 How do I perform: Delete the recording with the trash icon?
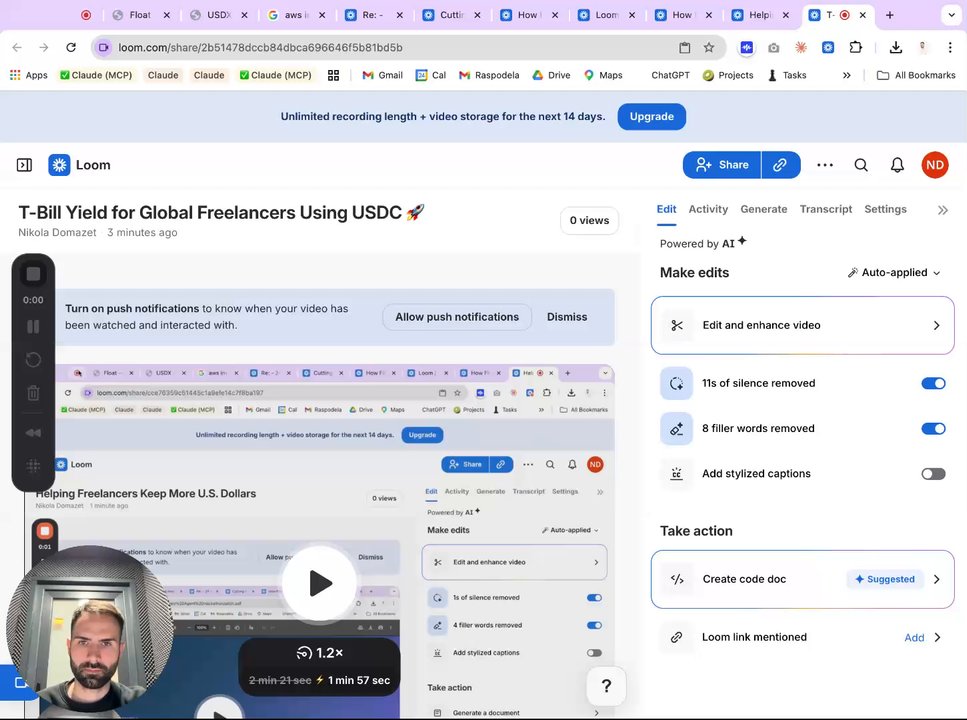(x=33, y=392)
